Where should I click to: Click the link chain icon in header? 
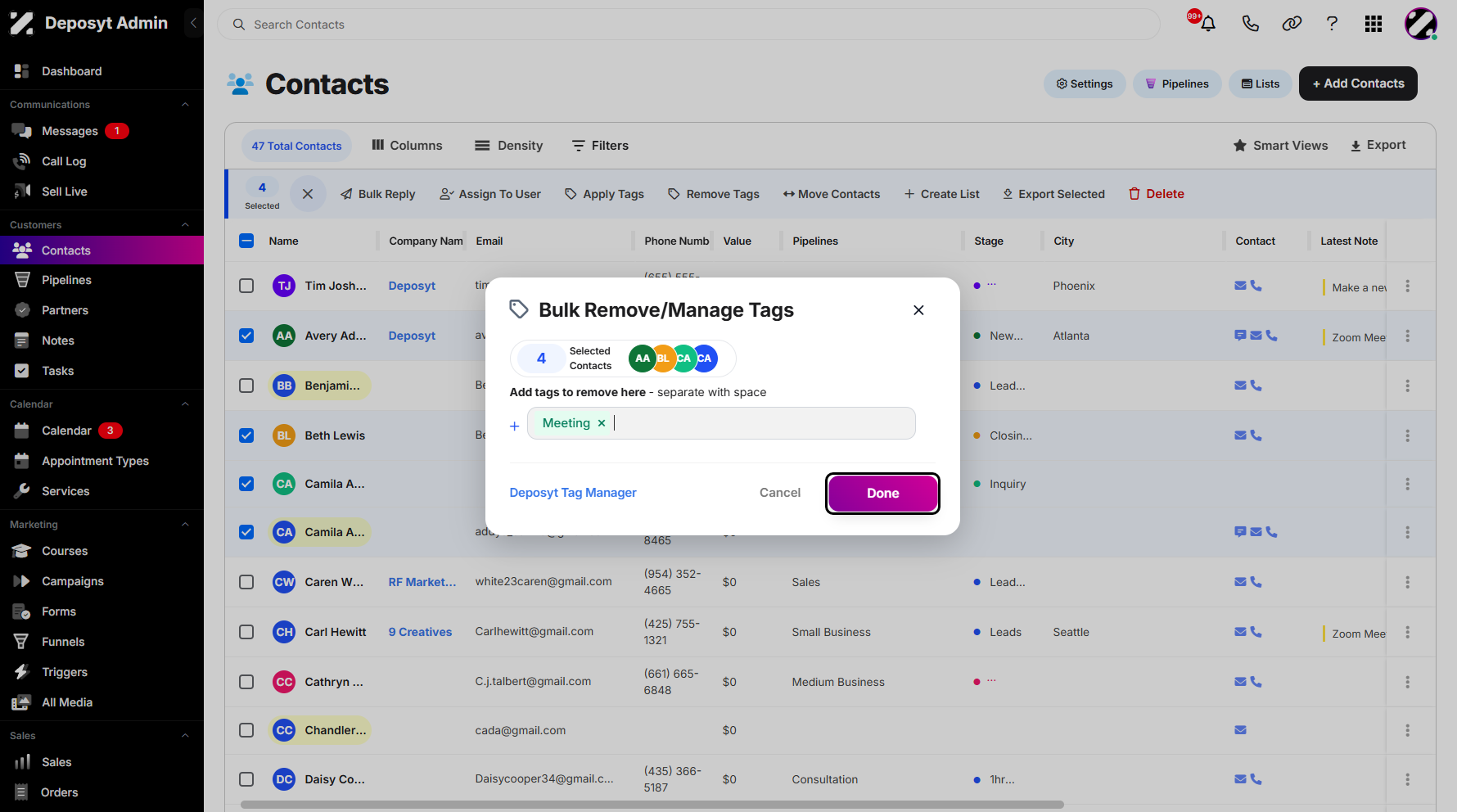[1292, 24]
